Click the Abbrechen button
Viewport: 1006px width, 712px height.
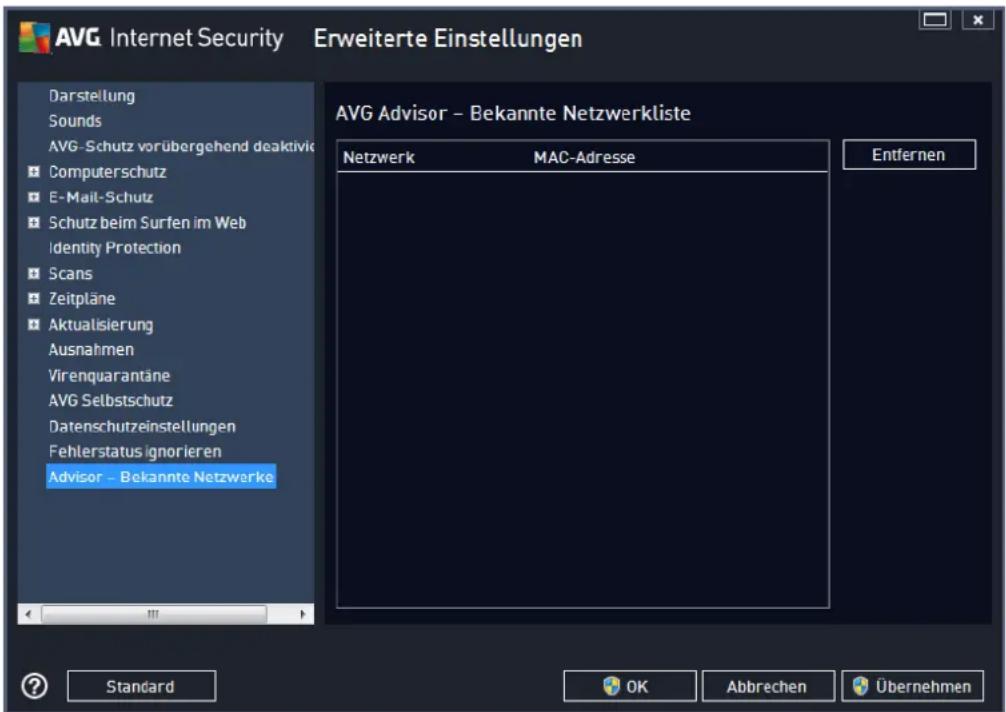pyautogui.click(x=768, y=686)
